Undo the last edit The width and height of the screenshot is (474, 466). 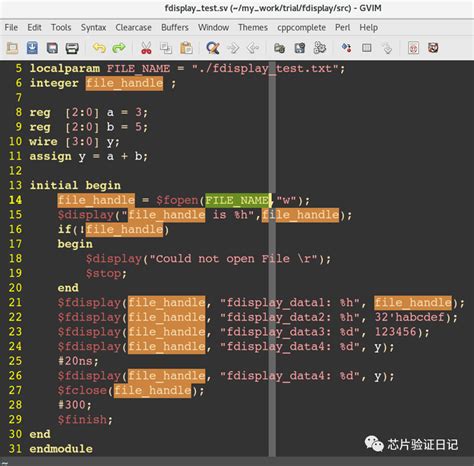[x=99, y=48]
